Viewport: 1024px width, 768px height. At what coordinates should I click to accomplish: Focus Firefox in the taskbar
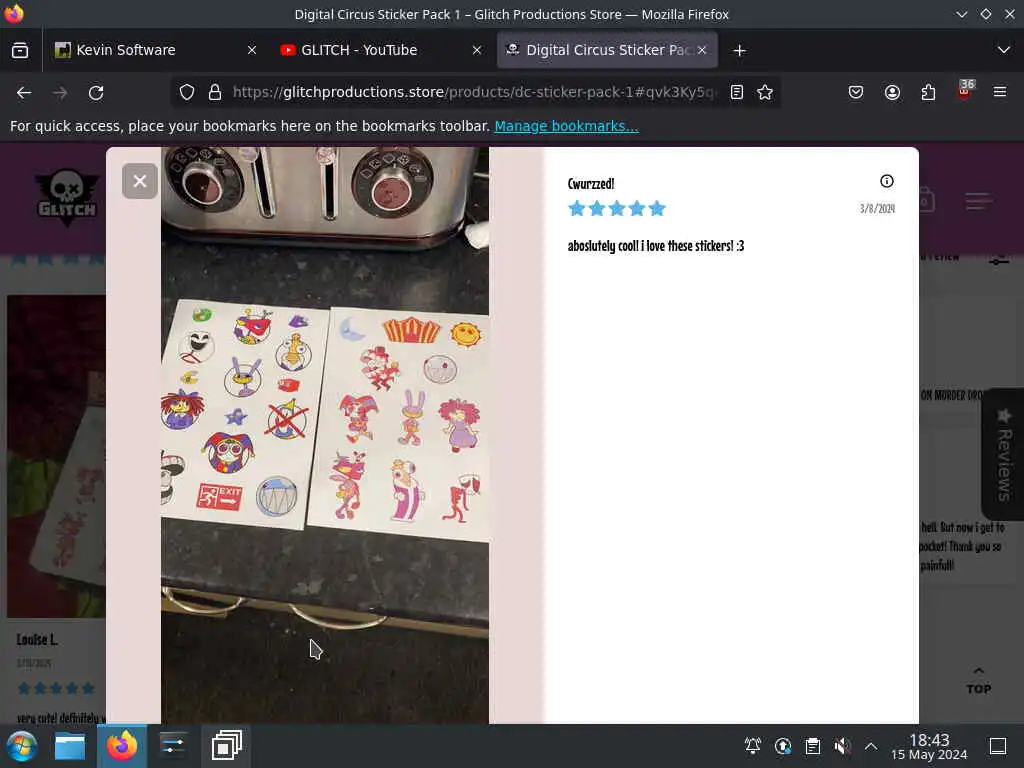coord(122,746)
